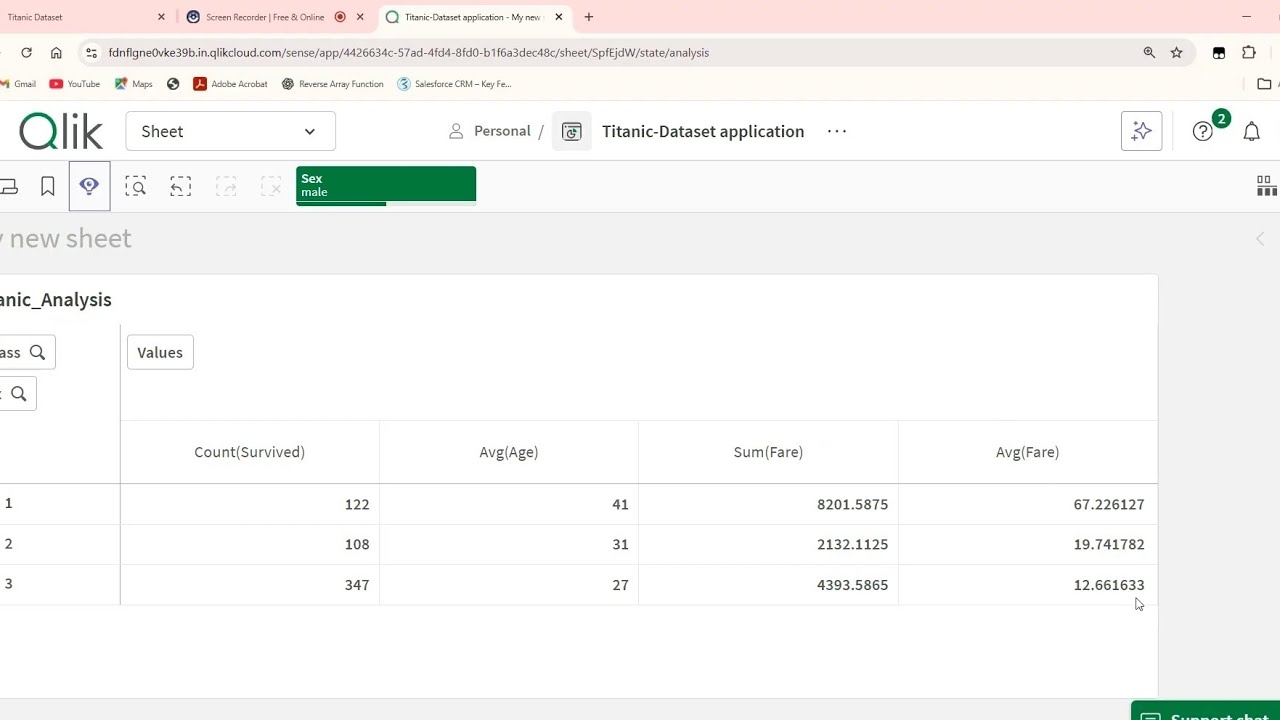The width and height of the screenshot is (1280, 720).
Task: Click the previous sheet chevron arrow
Action: pos(1260,239)
